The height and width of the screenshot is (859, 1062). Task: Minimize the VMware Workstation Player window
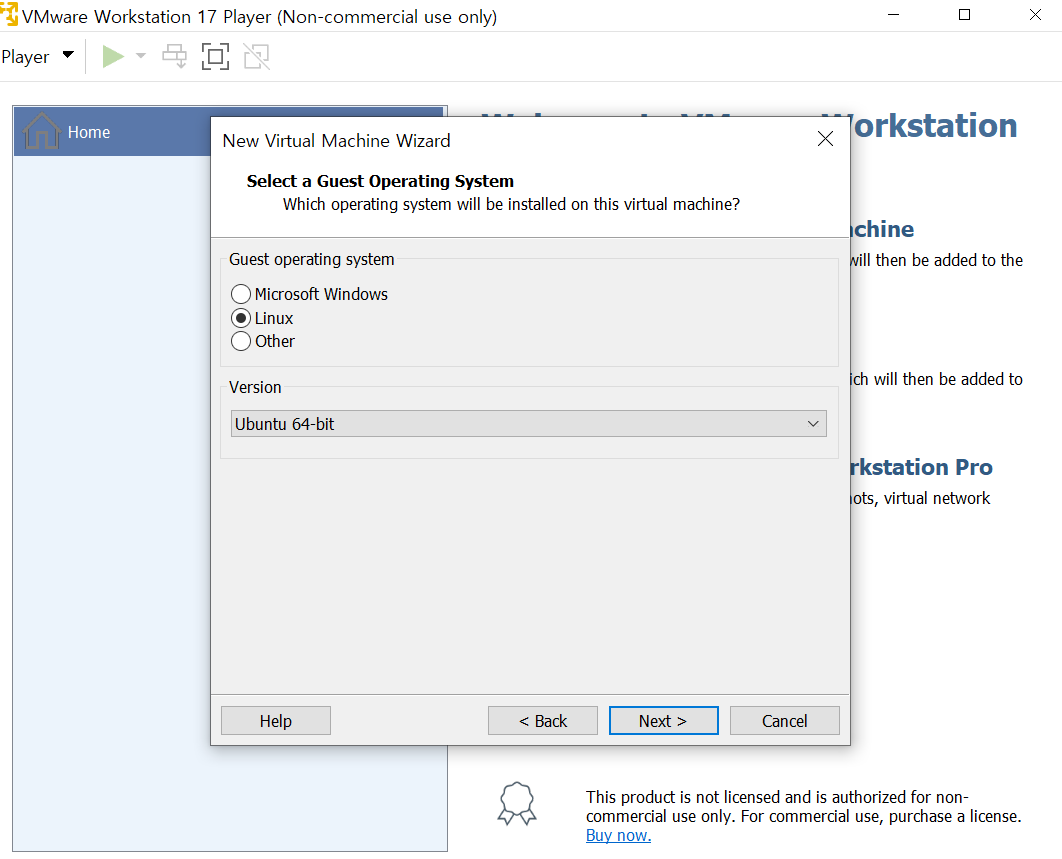(x=893, y=15)
